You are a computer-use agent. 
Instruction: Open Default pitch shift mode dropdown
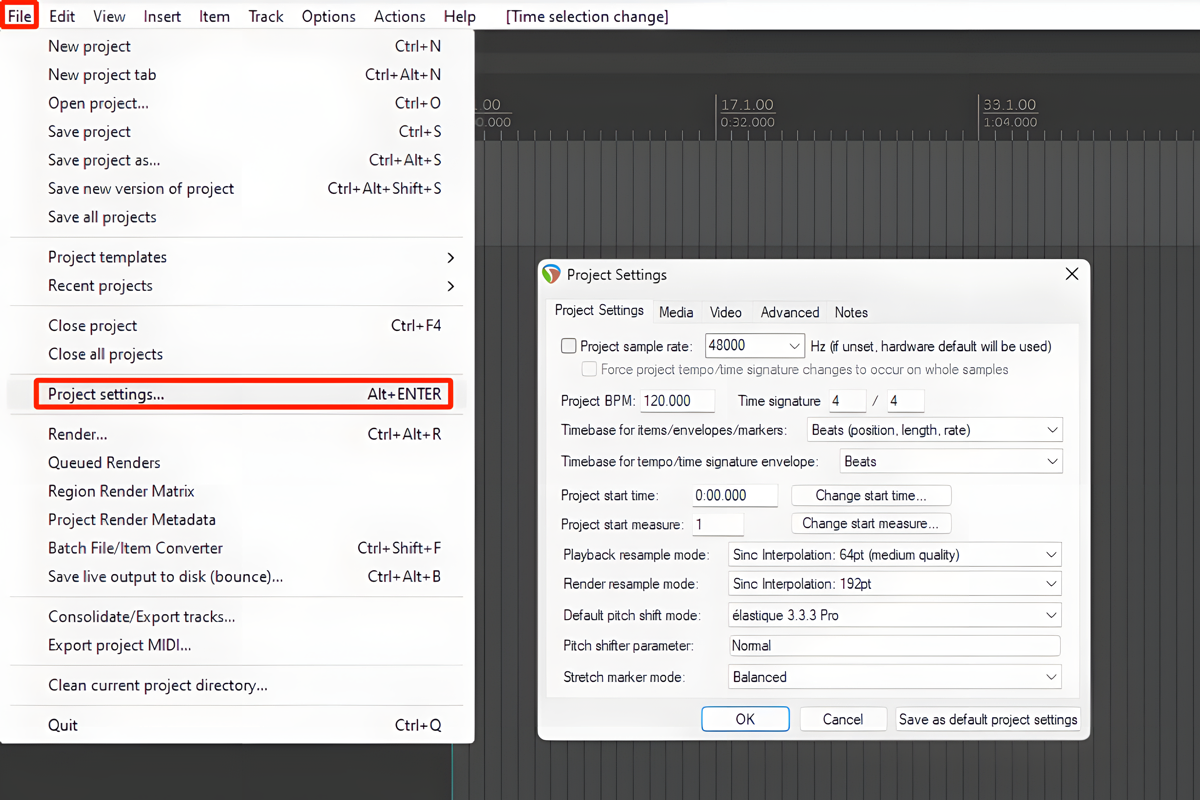[895, 615]
